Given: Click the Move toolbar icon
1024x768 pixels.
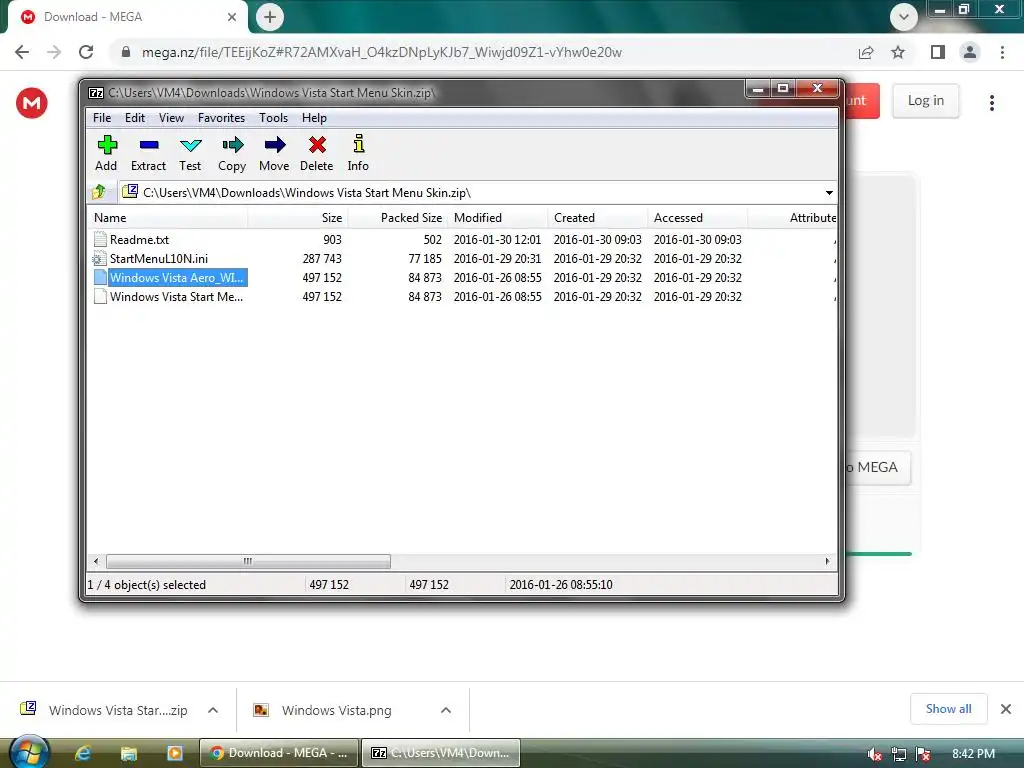Looking at the screenshot, I should point(274,144).
